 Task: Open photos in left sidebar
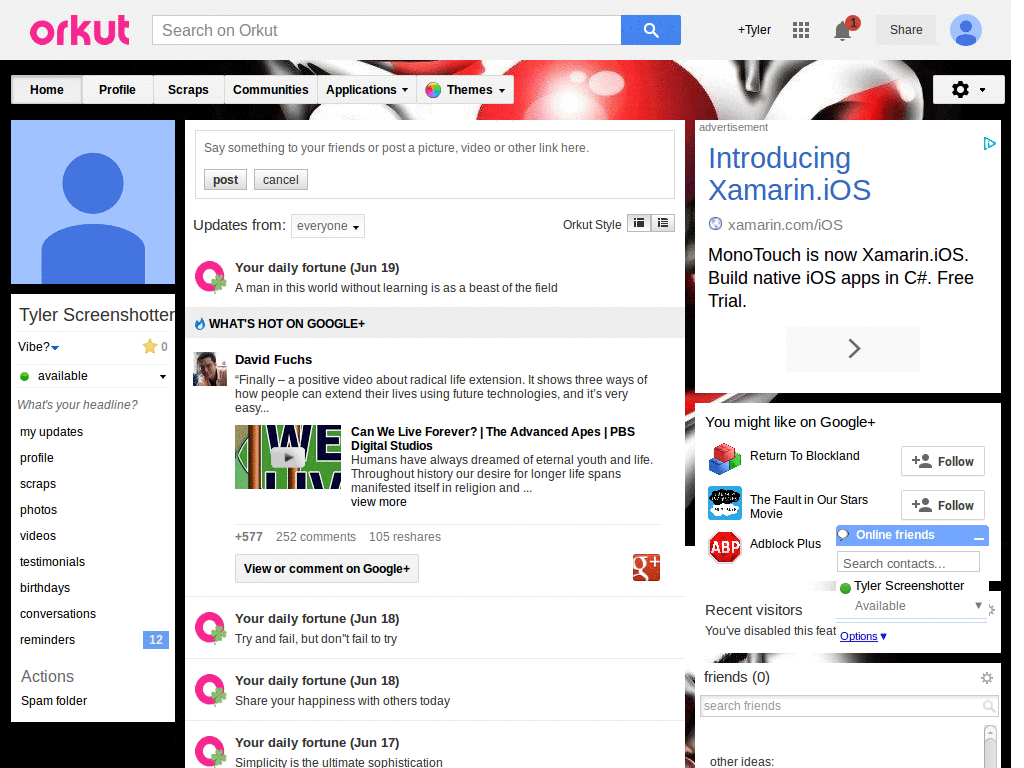coord(38,510)
